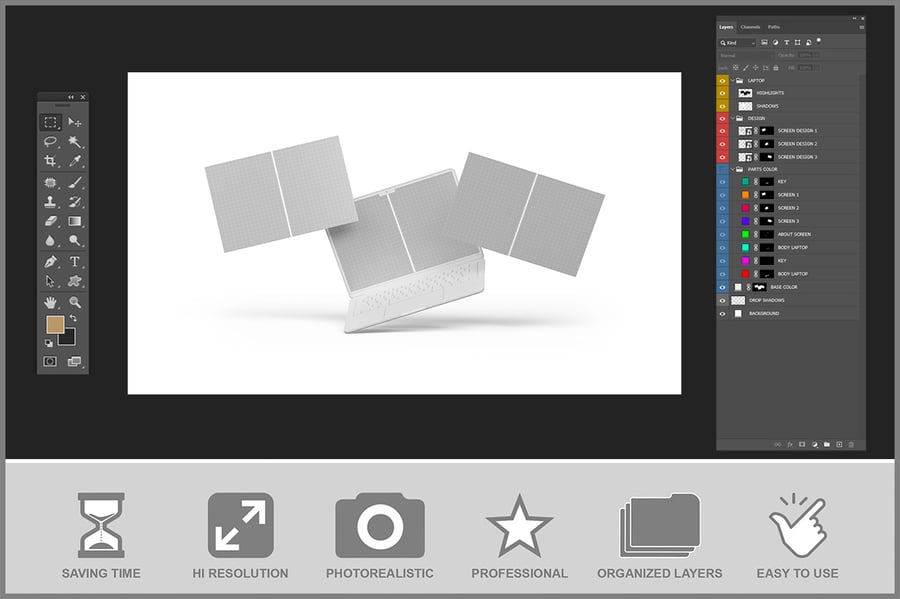Select the Brush tool

tap(74, 182)
